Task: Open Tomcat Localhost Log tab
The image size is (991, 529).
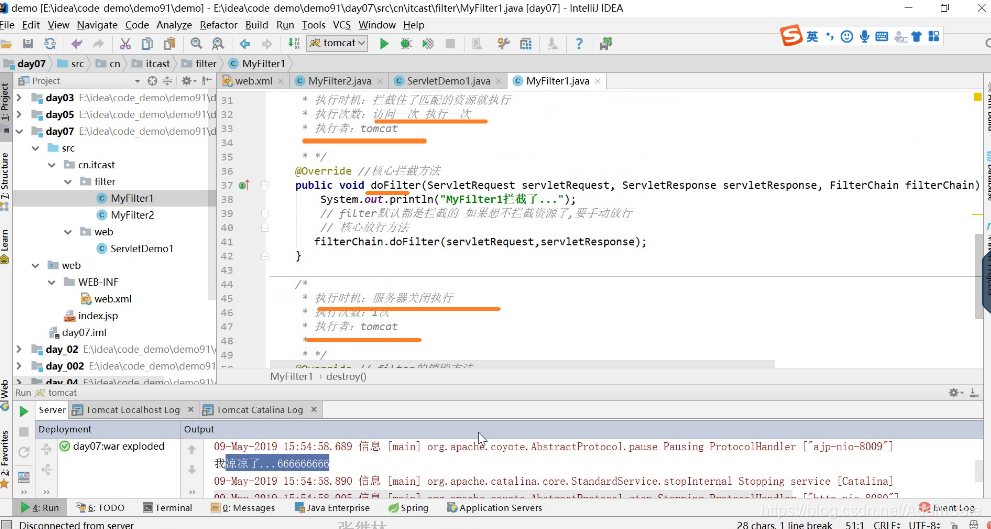Action: click(x=133, y=410)
